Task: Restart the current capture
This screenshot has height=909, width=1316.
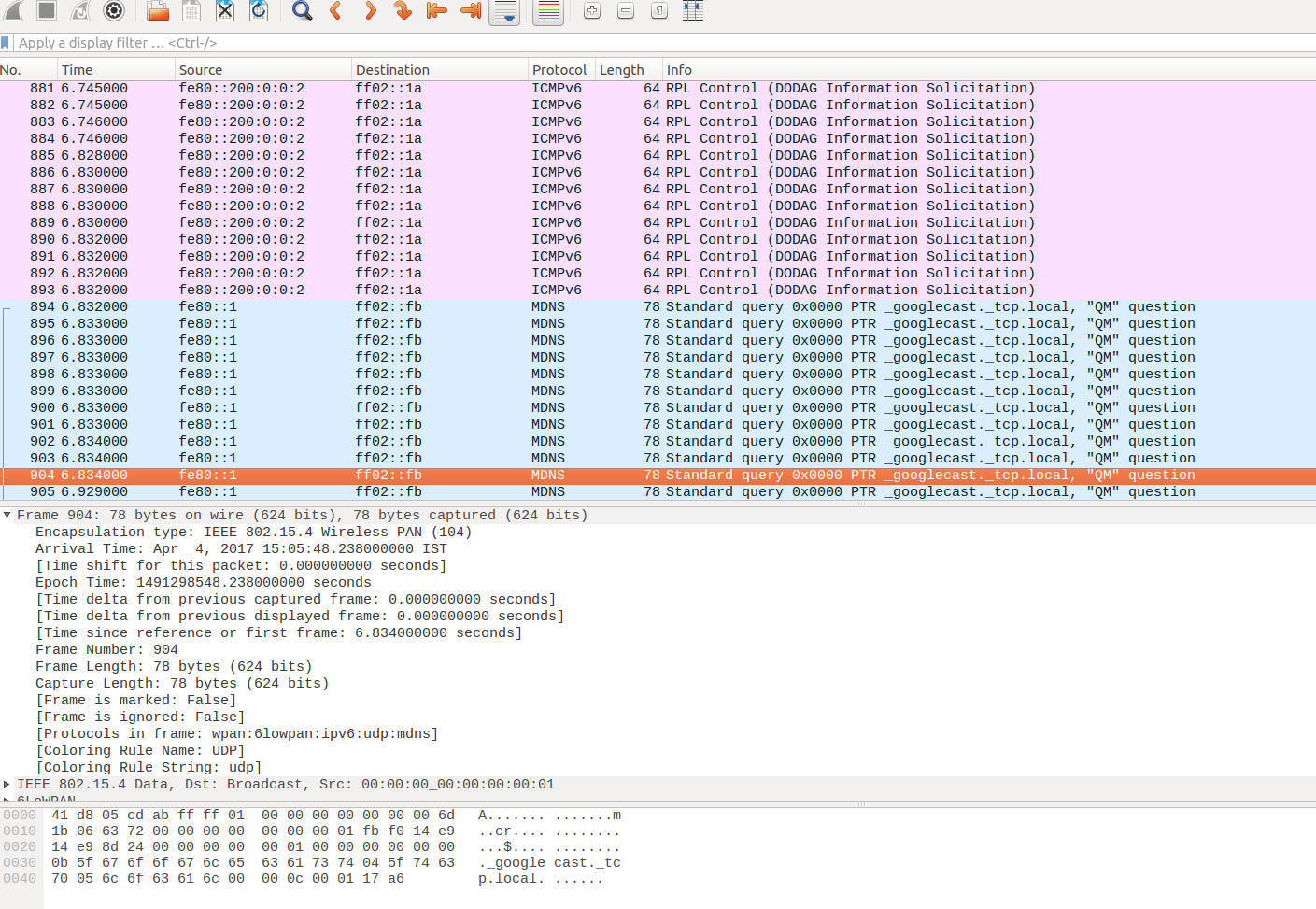Action: click(80, 9)
